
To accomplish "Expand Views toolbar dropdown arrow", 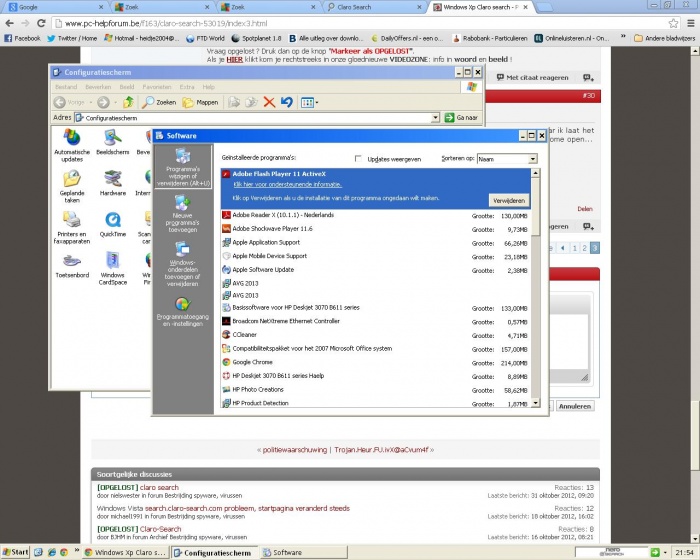I will click(317, 103).
